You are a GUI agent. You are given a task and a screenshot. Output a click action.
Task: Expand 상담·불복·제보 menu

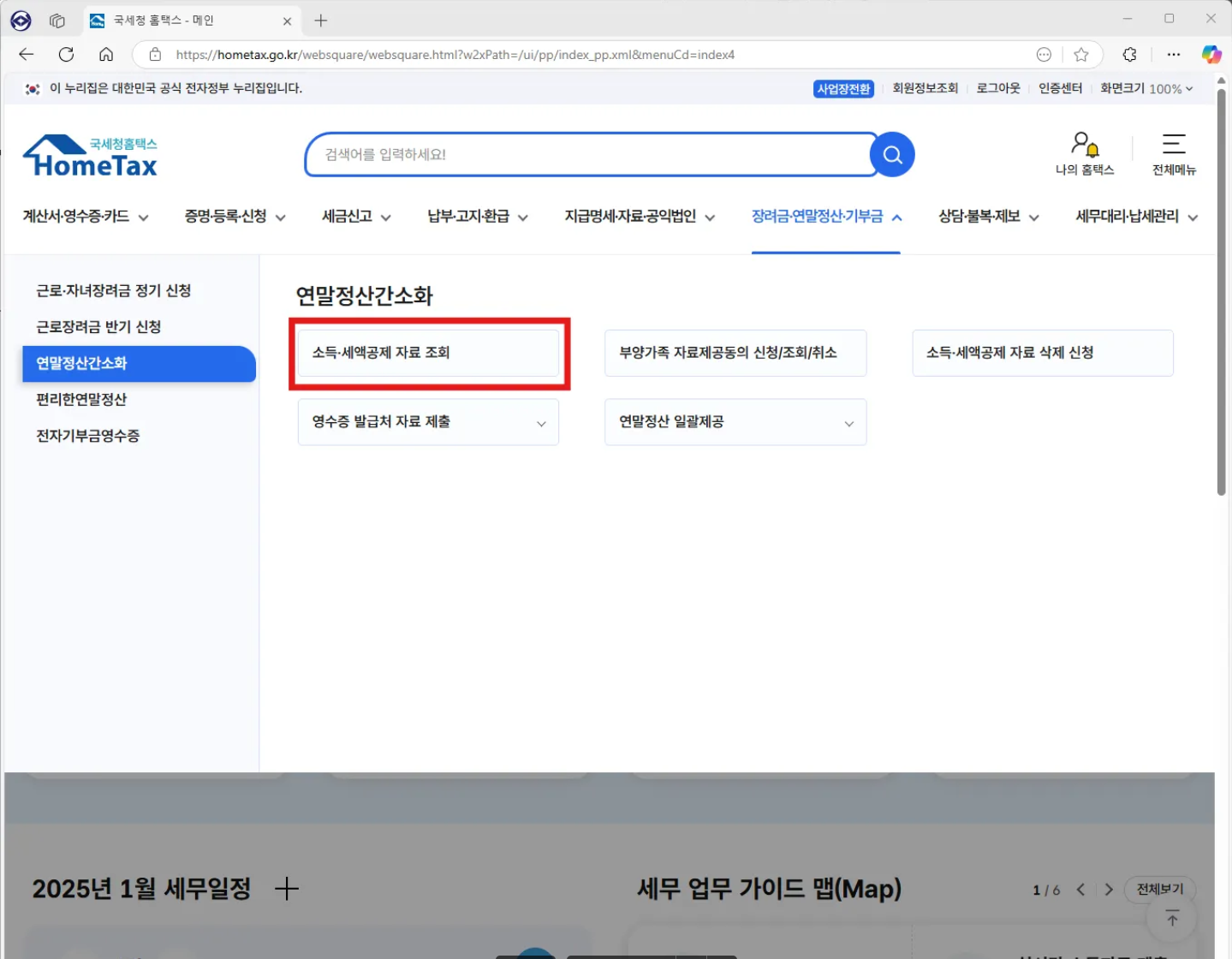pyautogui.click(x=989, y=217)
